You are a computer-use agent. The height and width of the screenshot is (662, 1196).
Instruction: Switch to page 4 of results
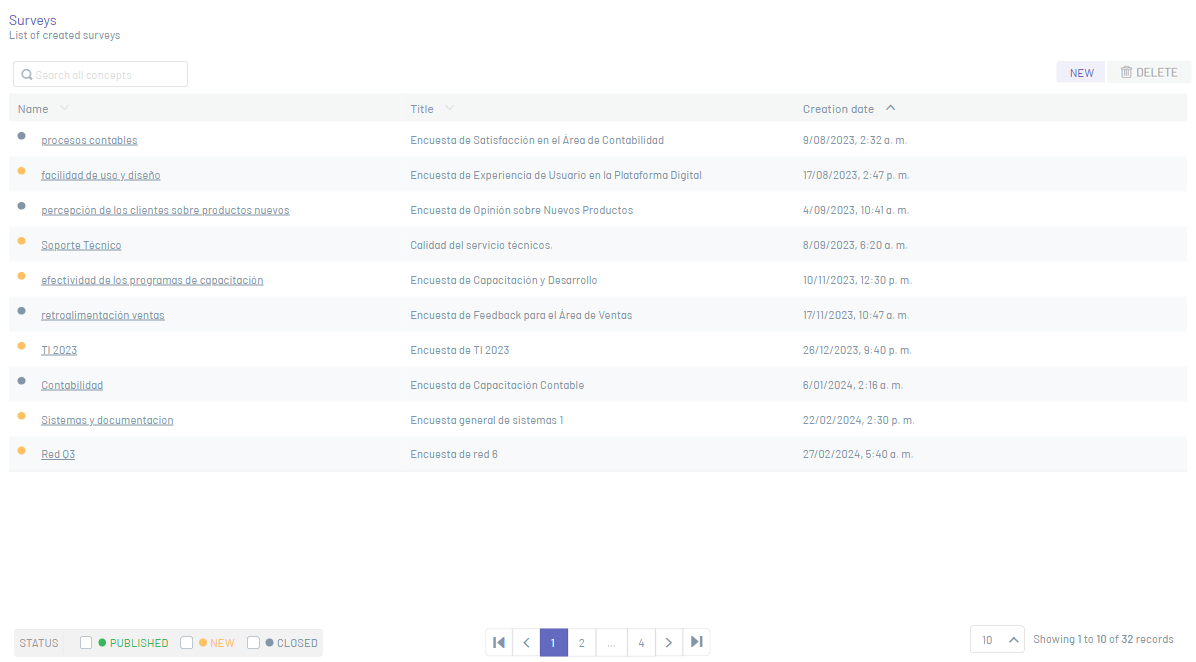click(641, 642)
